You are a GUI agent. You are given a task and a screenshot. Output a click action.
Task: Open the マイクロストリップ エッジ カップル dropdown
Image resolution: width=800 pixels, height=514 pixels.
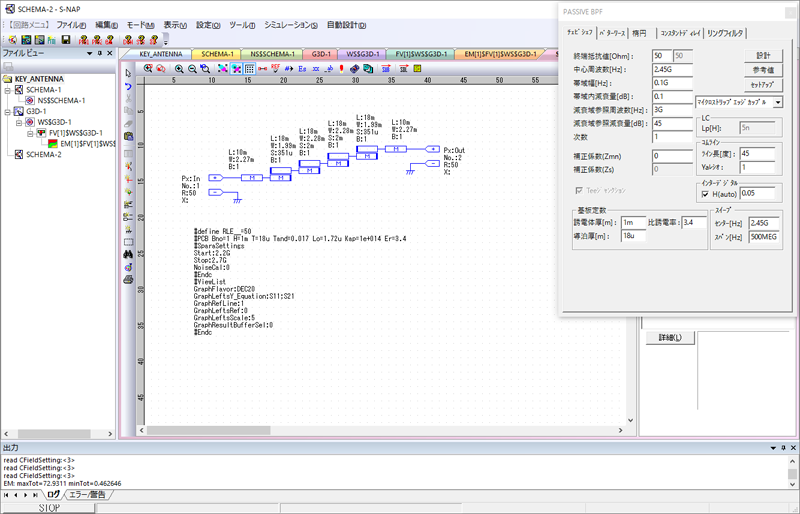tap(777, 102)
